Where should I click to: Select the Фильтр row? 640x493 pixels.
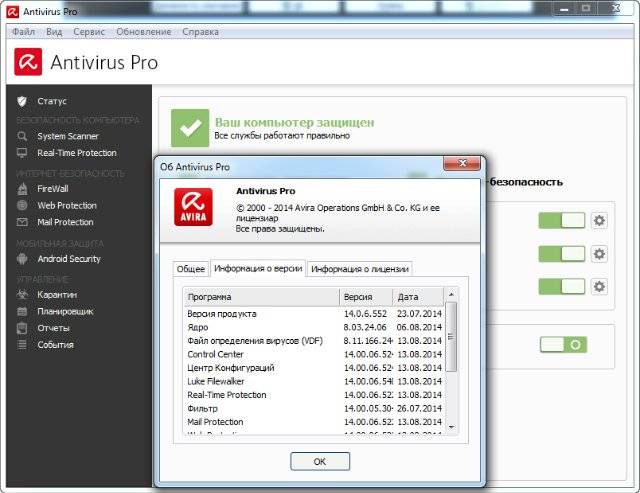tap(314, 408)
